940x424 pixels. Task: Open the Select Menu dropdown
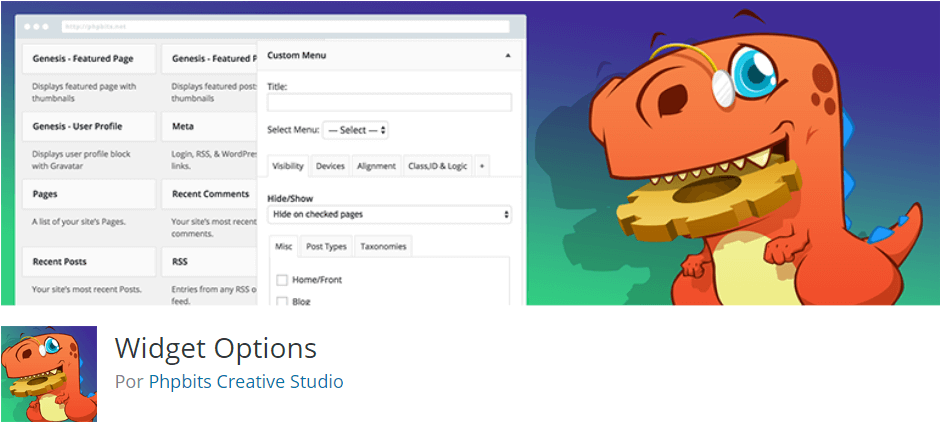(x=355, y=130)
